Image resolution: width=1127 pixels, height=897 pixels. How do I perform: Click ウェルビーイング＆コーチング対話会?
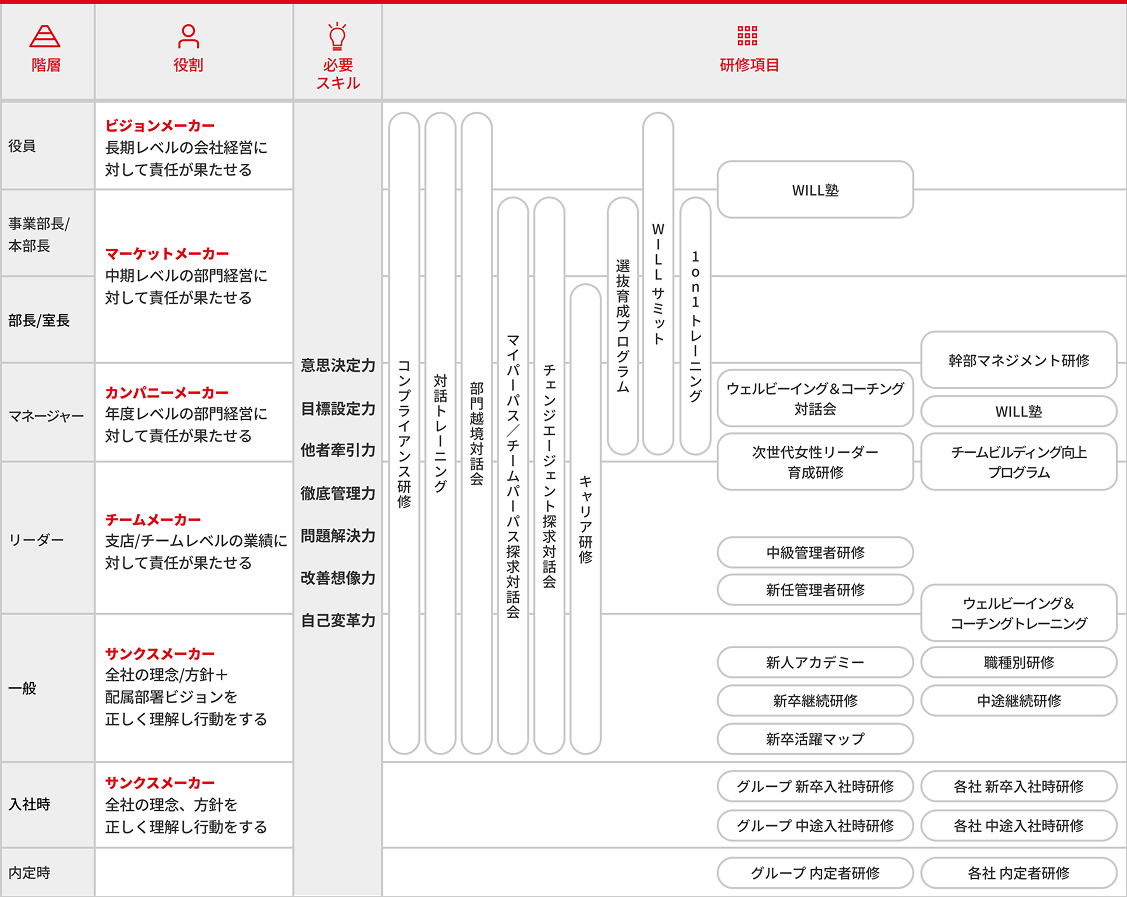[814, 398]
